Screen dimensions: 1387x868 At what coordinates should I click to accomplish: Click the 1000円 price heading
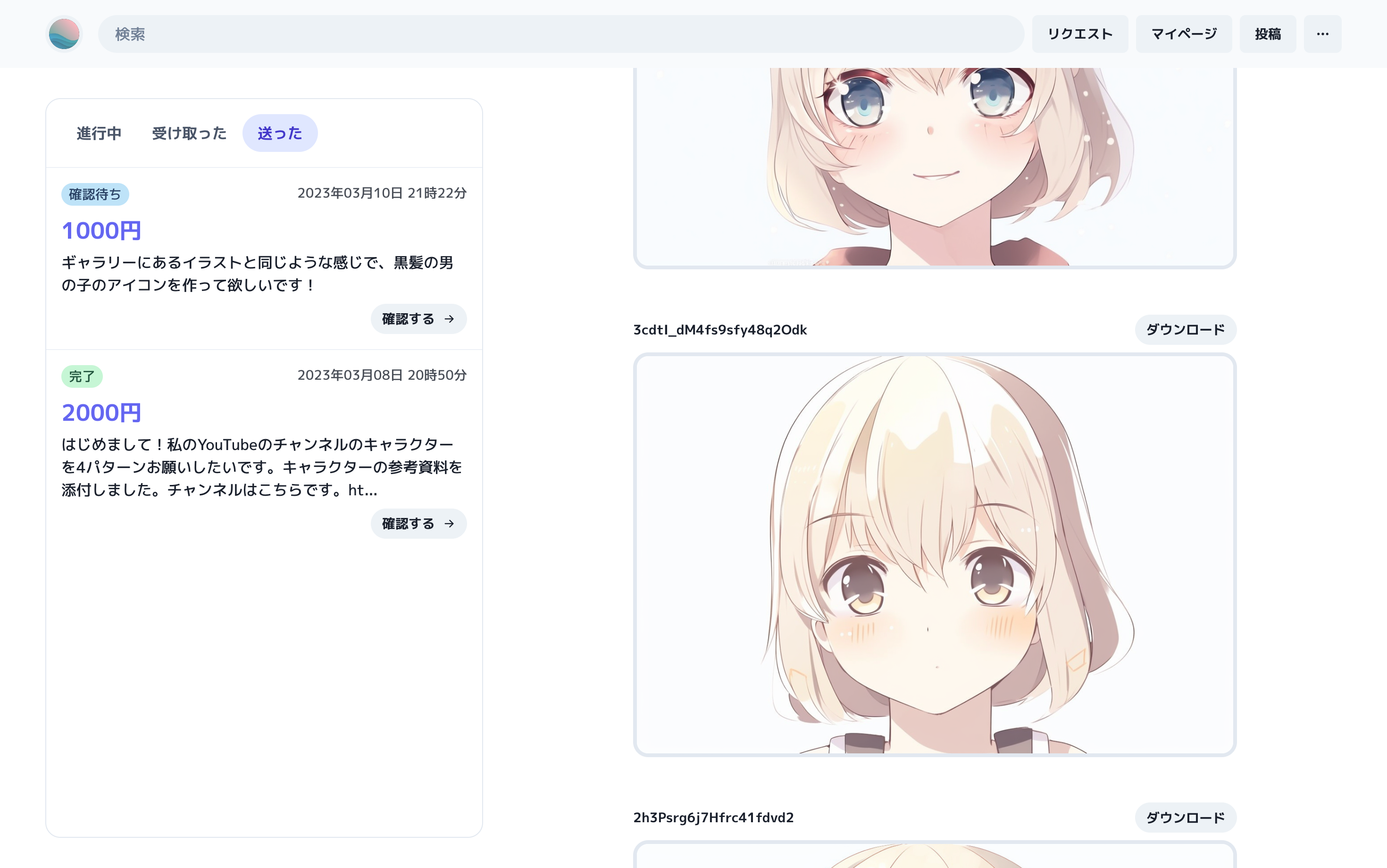(101, 231)
